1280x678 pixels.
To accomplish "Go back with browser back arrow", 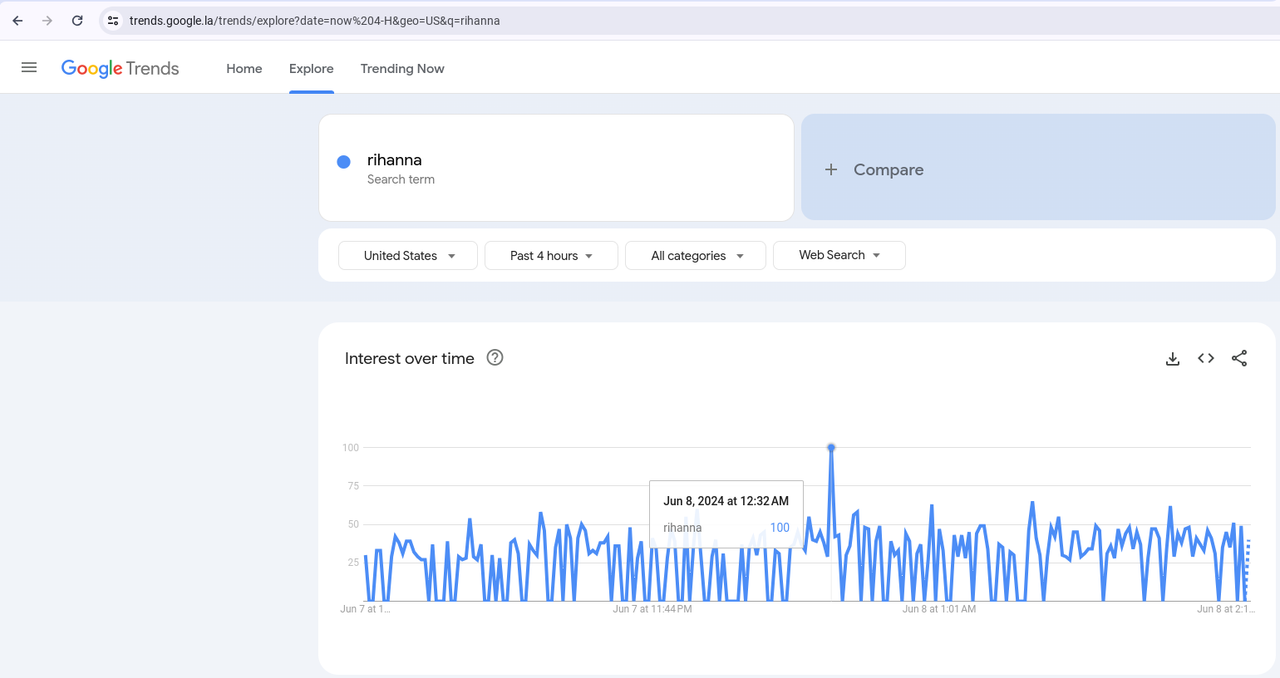I will coord(17,20).
